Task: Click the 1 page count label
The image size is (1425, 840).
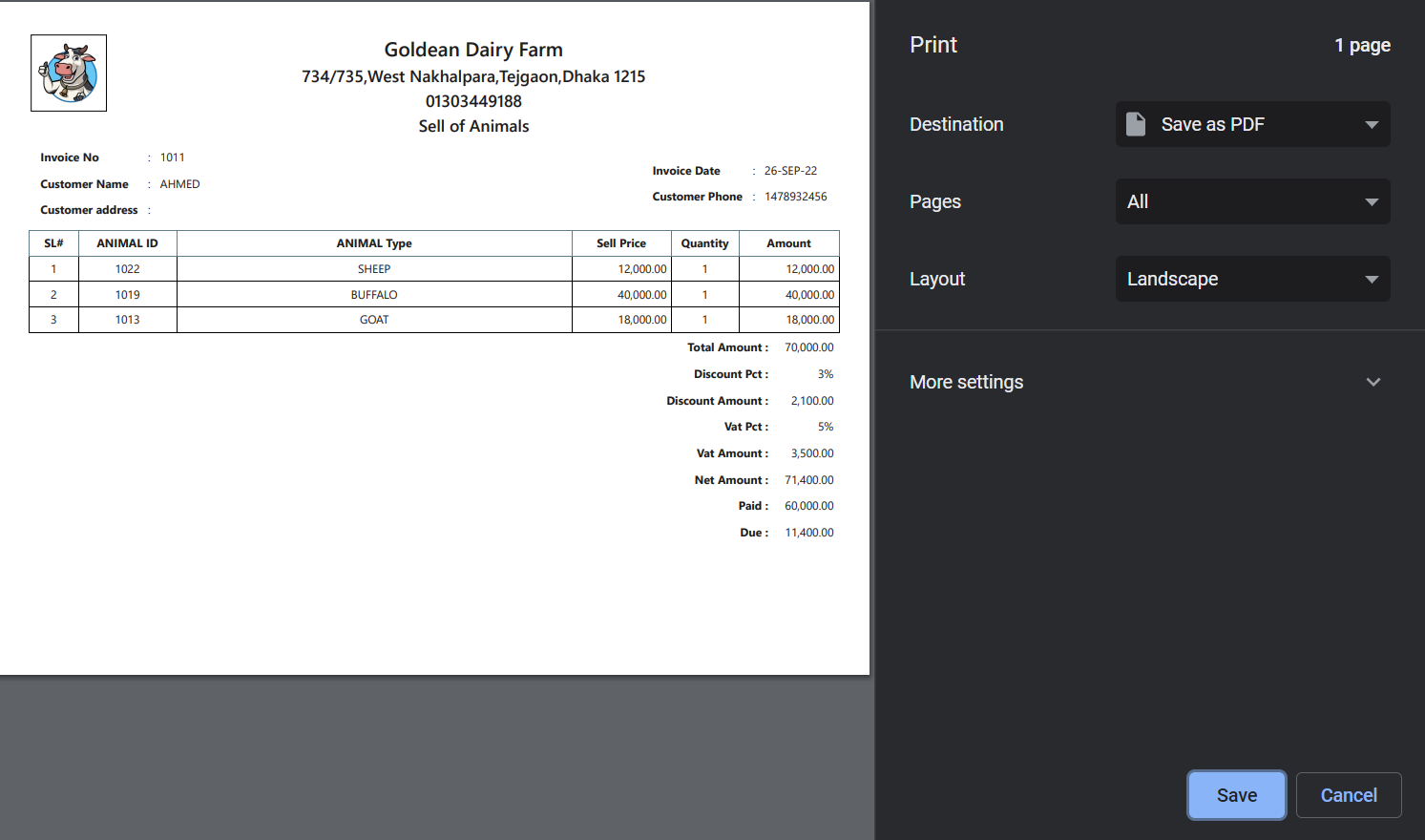Action: 1362,45
